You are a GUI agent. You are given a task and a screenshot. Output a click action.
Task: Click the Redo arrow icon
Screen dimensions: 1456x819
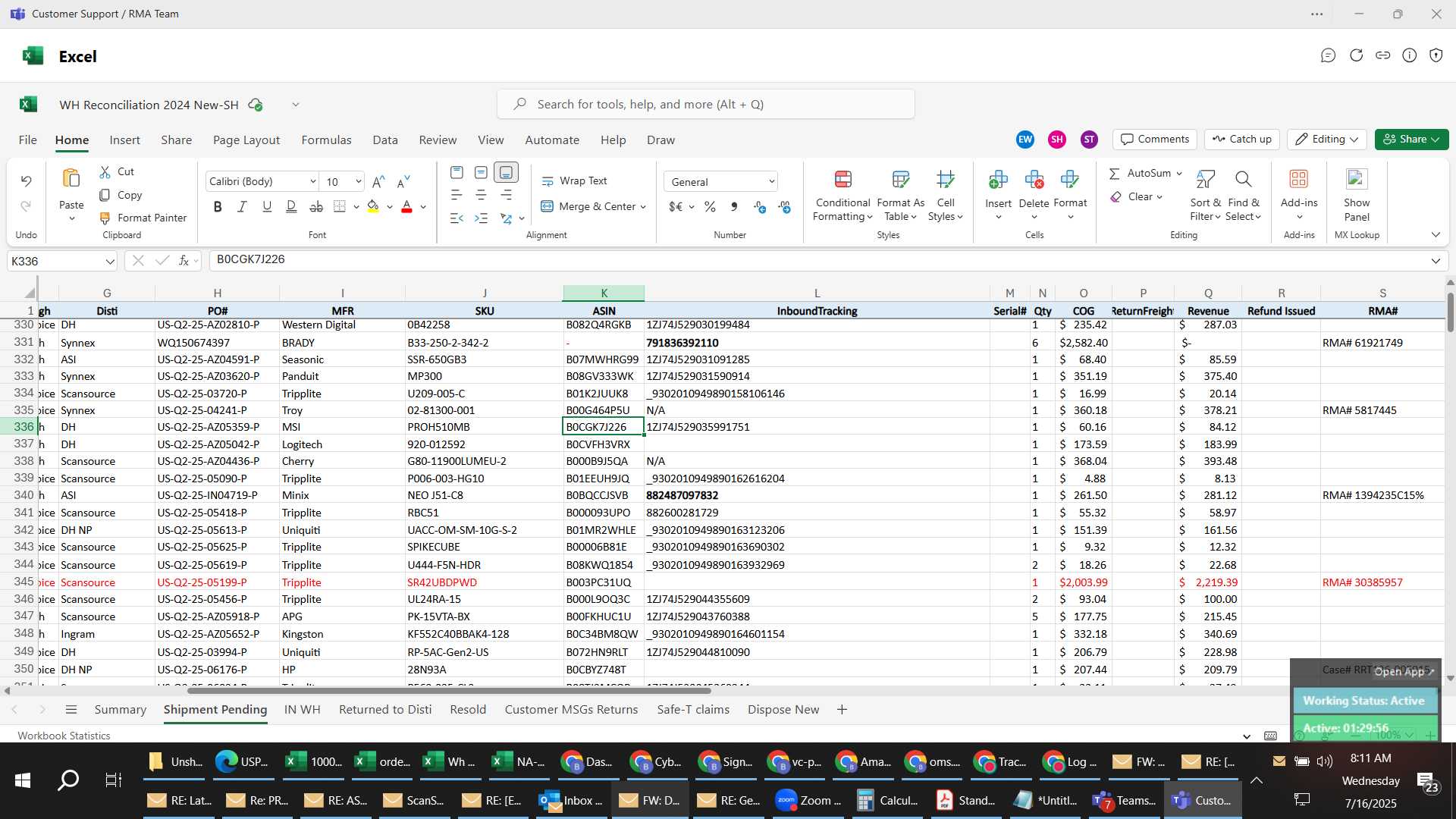click(x=26, y=206)
